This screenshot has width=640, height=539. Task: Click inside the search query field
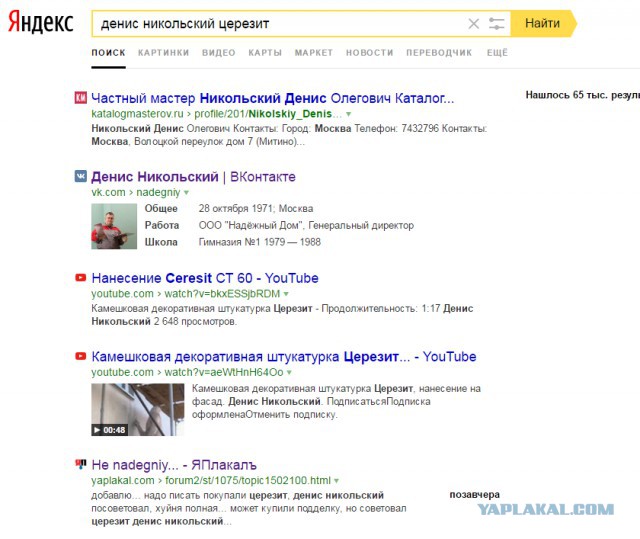point(280,24)
